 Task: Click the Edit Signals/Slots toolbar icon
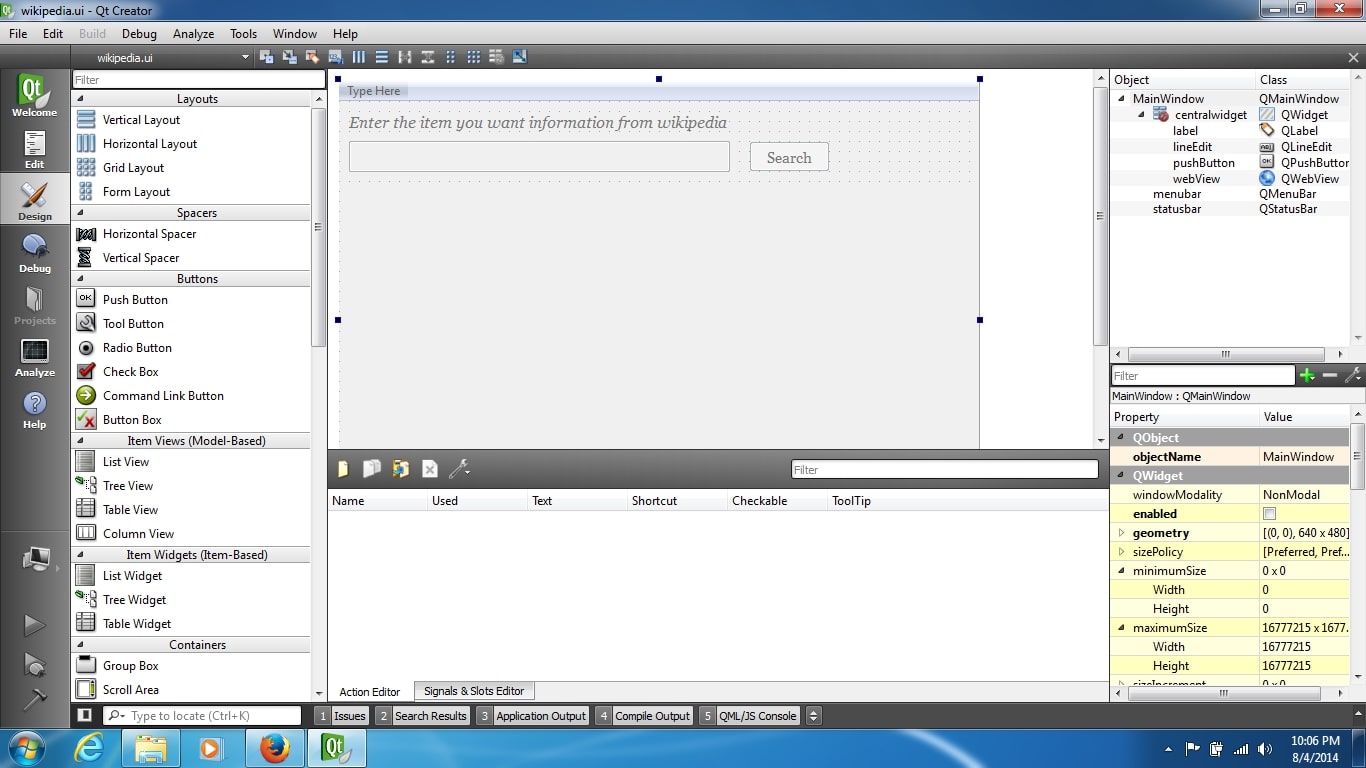pos(290,57)
